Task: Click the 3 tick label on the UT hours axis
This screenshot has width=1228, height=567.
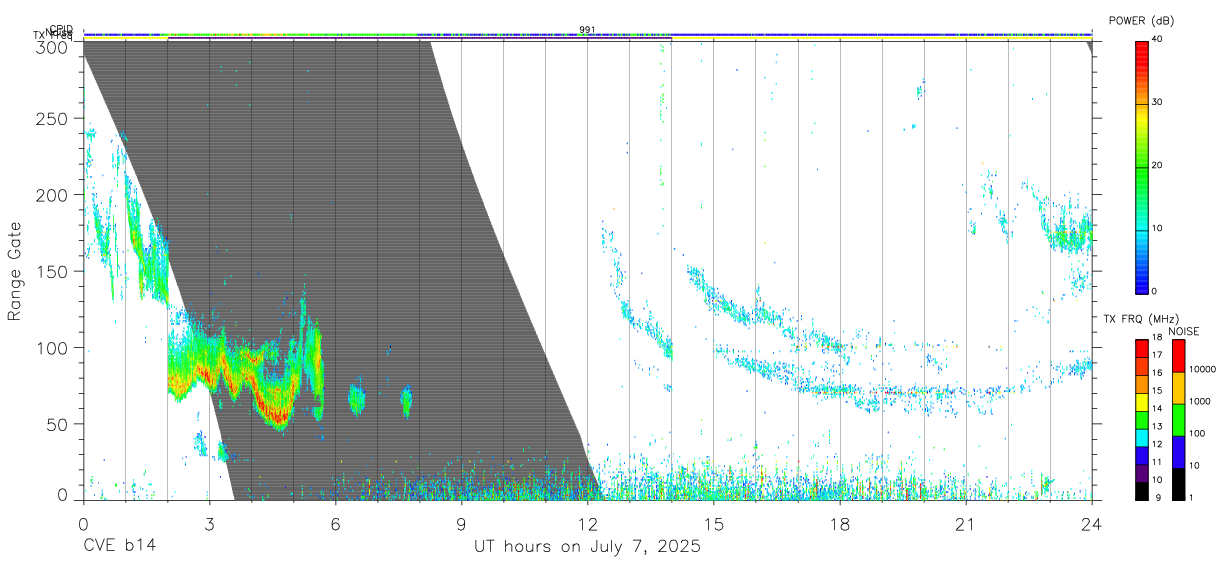Action: (209, 524)
